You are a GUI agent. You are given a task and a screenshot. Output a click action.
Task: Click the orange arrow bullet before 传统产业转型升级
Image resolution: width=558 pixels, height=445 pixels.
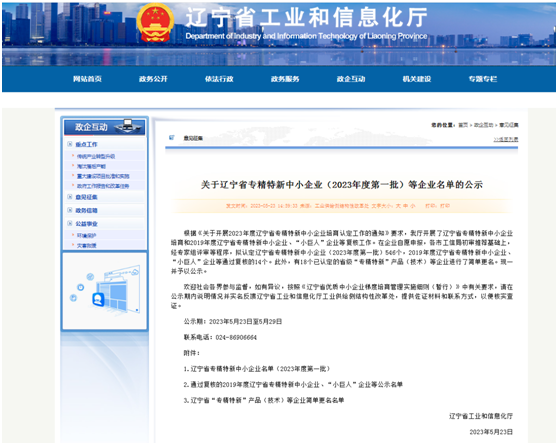point(73,156)
